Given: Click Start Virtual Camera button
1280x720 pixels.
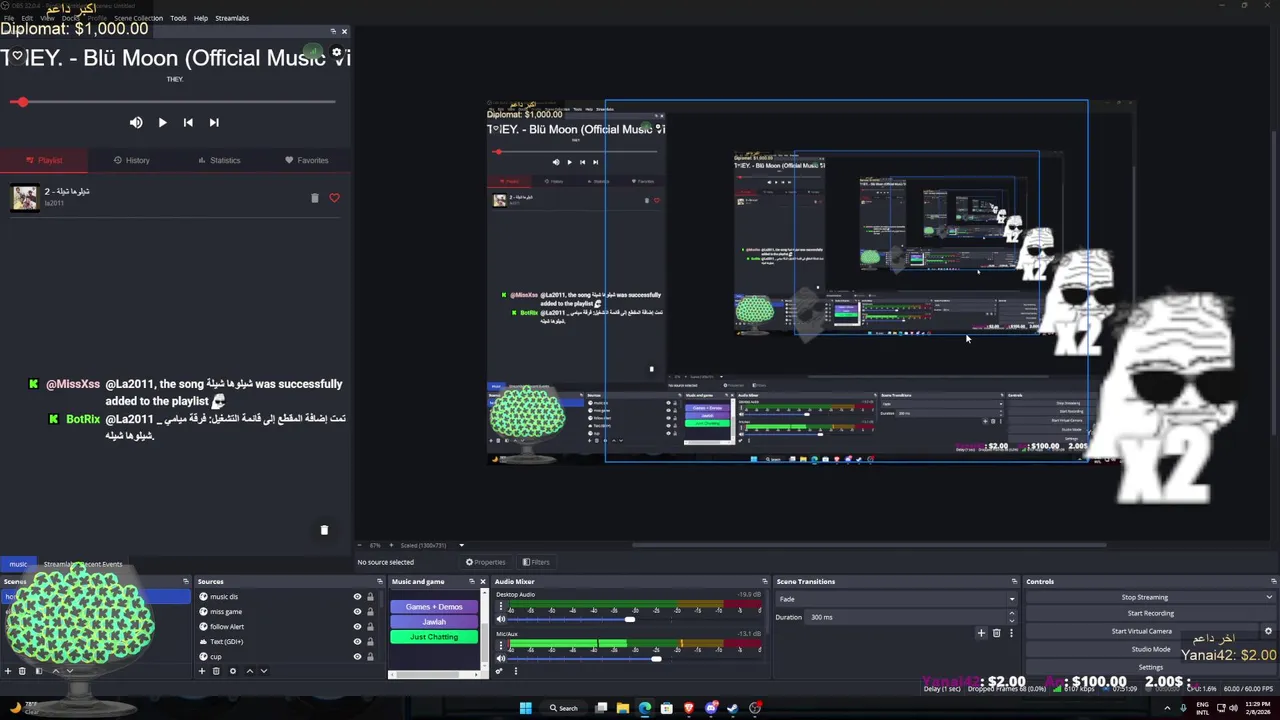Looking at the screenshot, I should click(x=1142, y=631).
